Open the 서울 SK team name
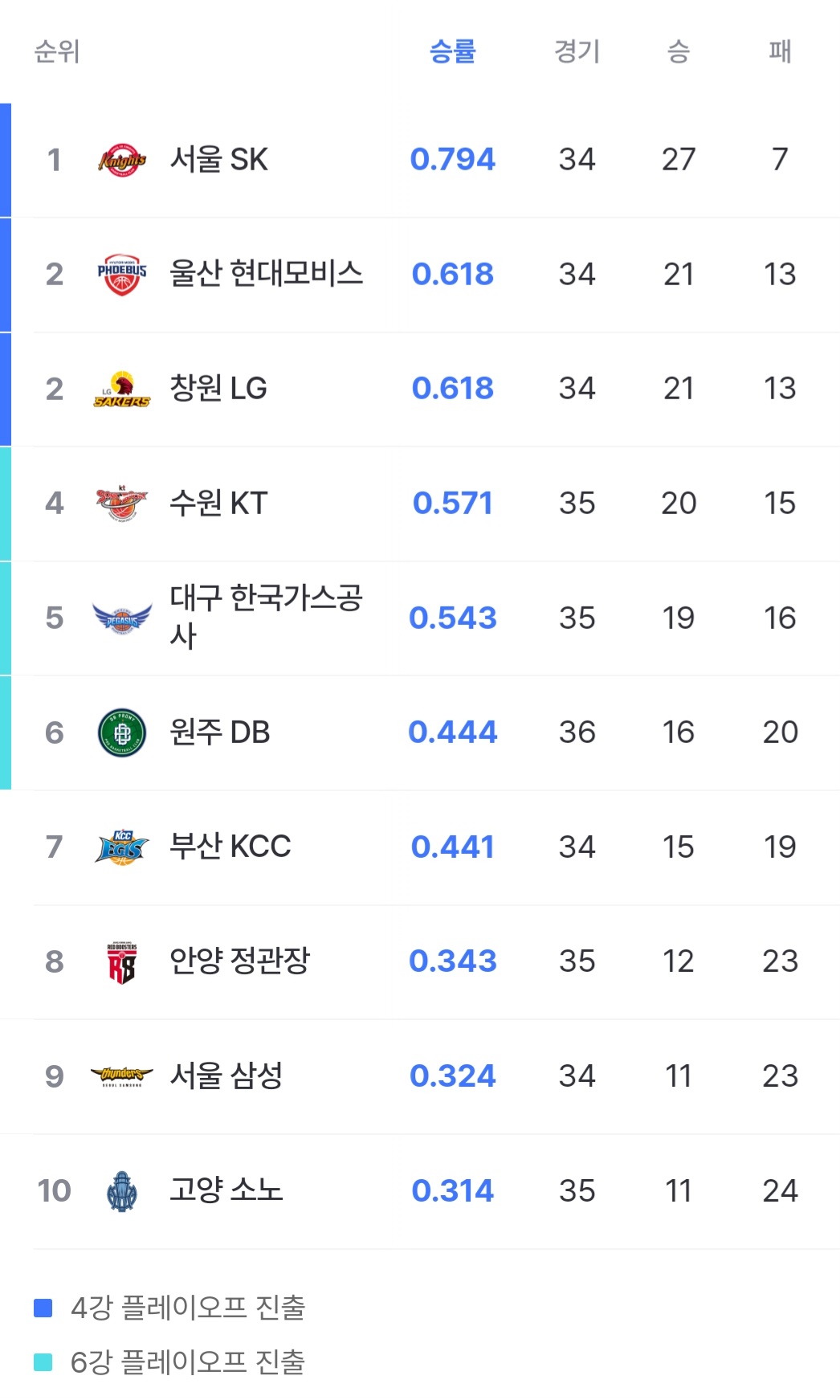This screenshot has height=1400, width=840. pos(219,160)
